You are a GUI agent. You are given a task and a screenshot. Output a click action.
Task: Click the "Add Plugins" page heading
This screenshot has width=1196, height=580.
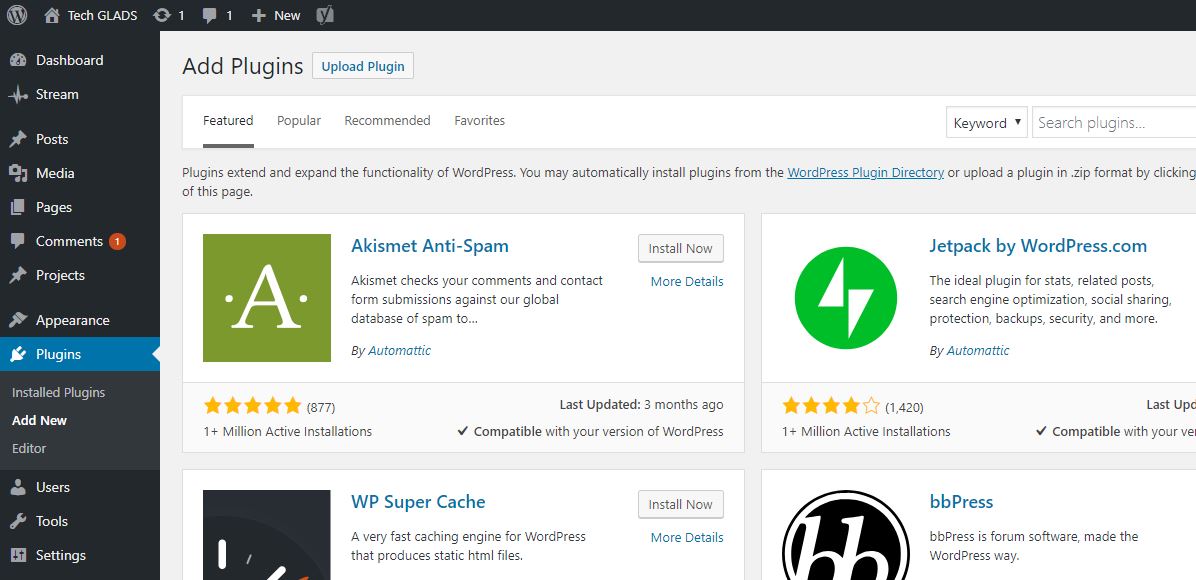coord(243,66)
